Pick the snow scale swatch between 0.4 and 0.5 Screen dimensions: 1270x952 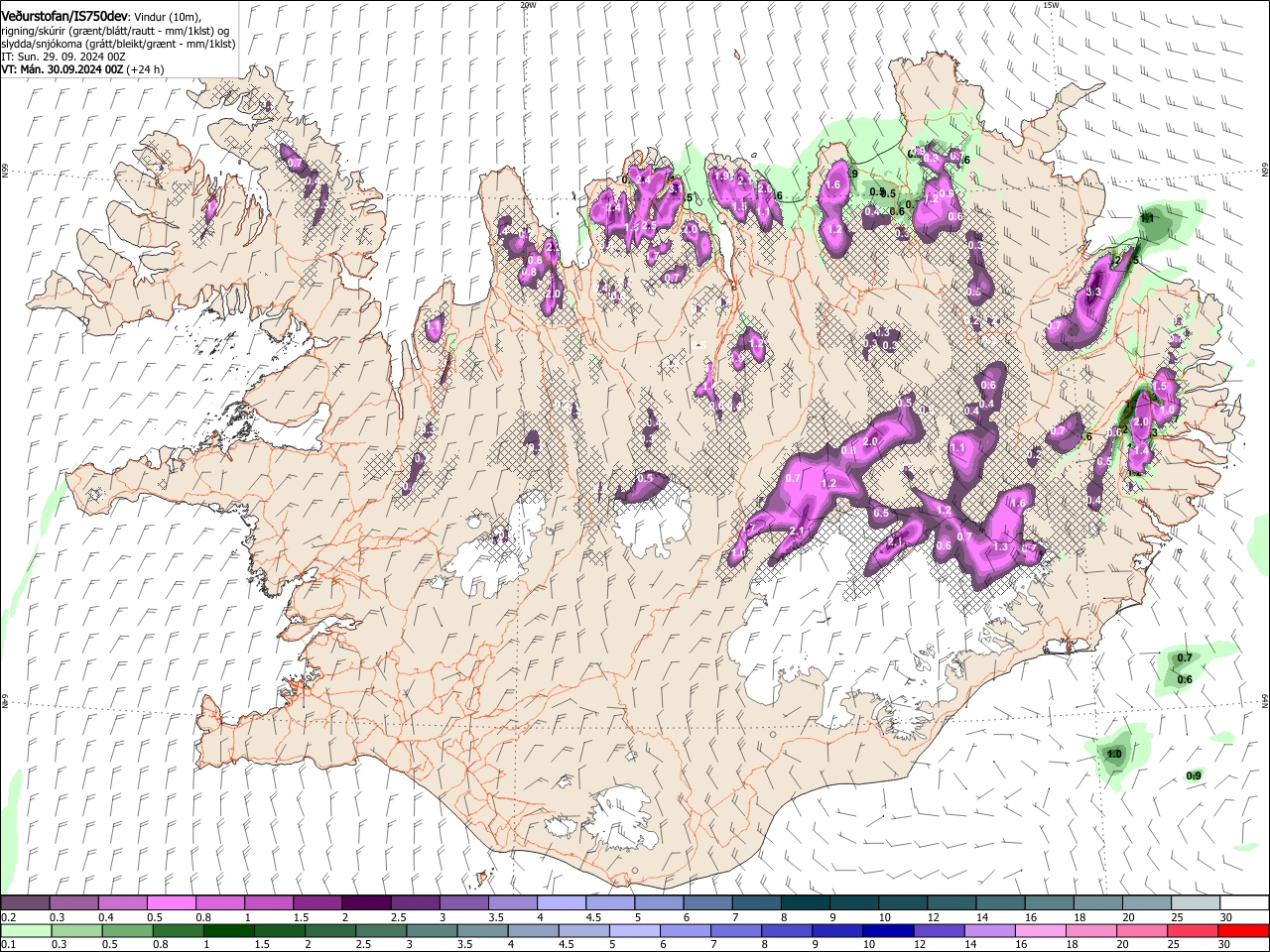(122, 902)
